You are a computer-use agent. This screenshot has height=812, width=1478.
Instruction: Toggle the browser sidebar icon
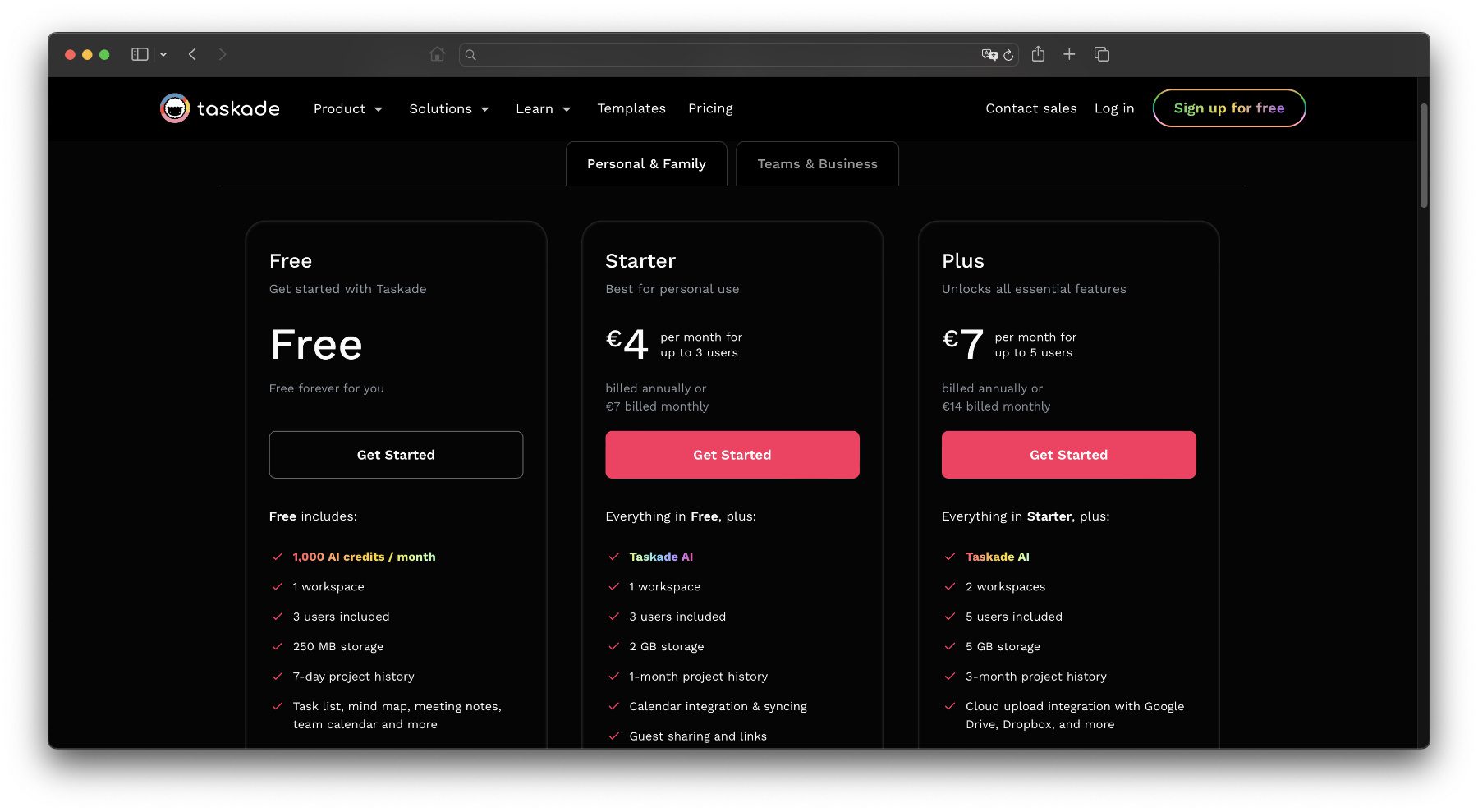140,54
